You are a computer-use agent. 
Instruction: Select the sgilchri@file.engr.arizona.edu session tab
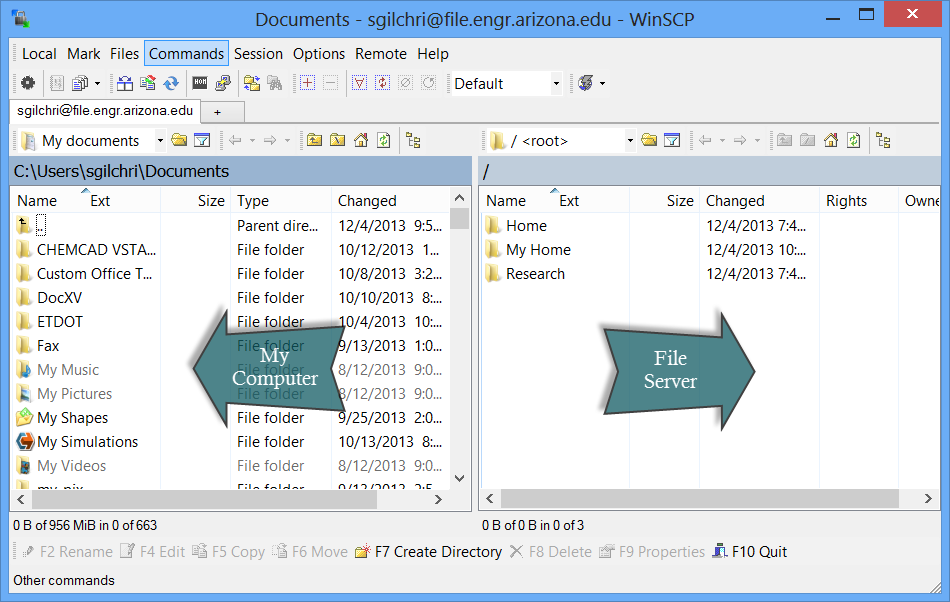[105, 111]
